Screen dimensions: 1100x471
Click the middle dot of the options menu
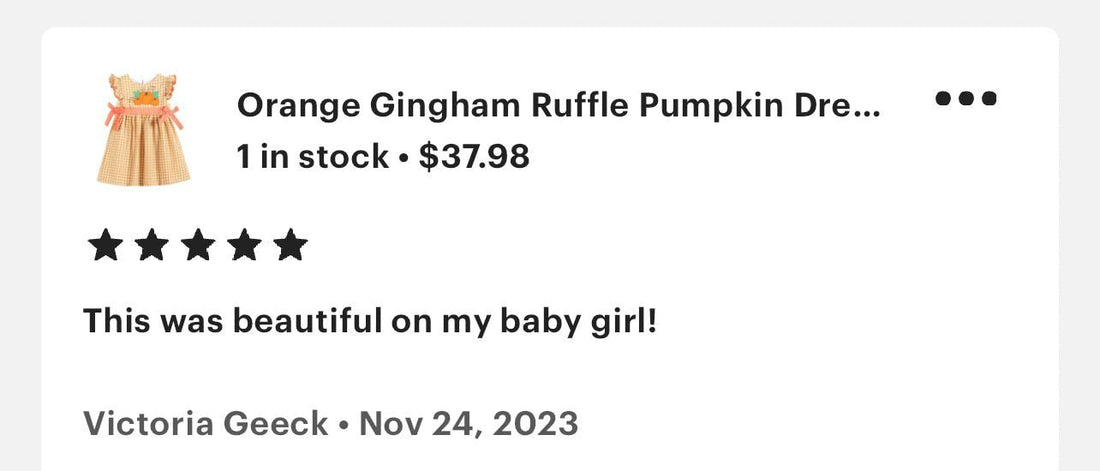click(x=966, y=98)
